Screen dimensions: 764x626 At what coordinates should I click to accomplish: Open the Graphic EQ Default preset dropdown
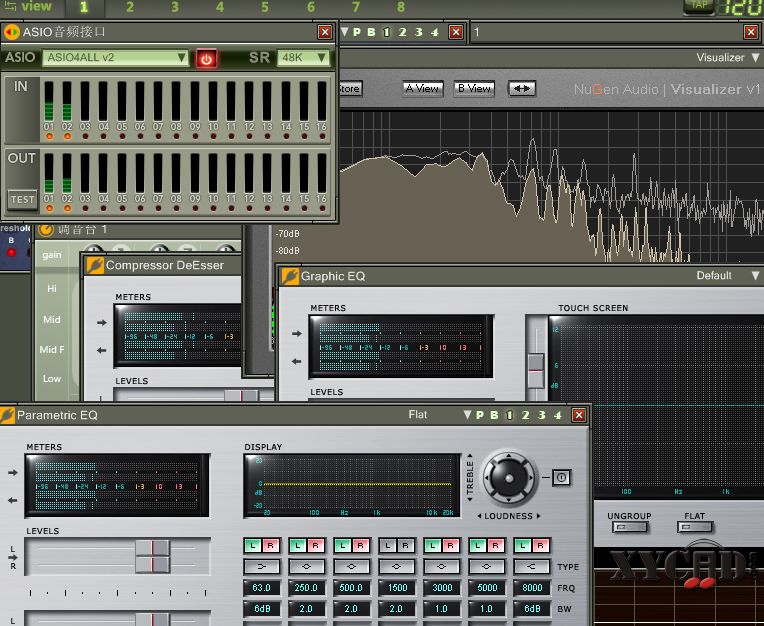pos(755,276)
